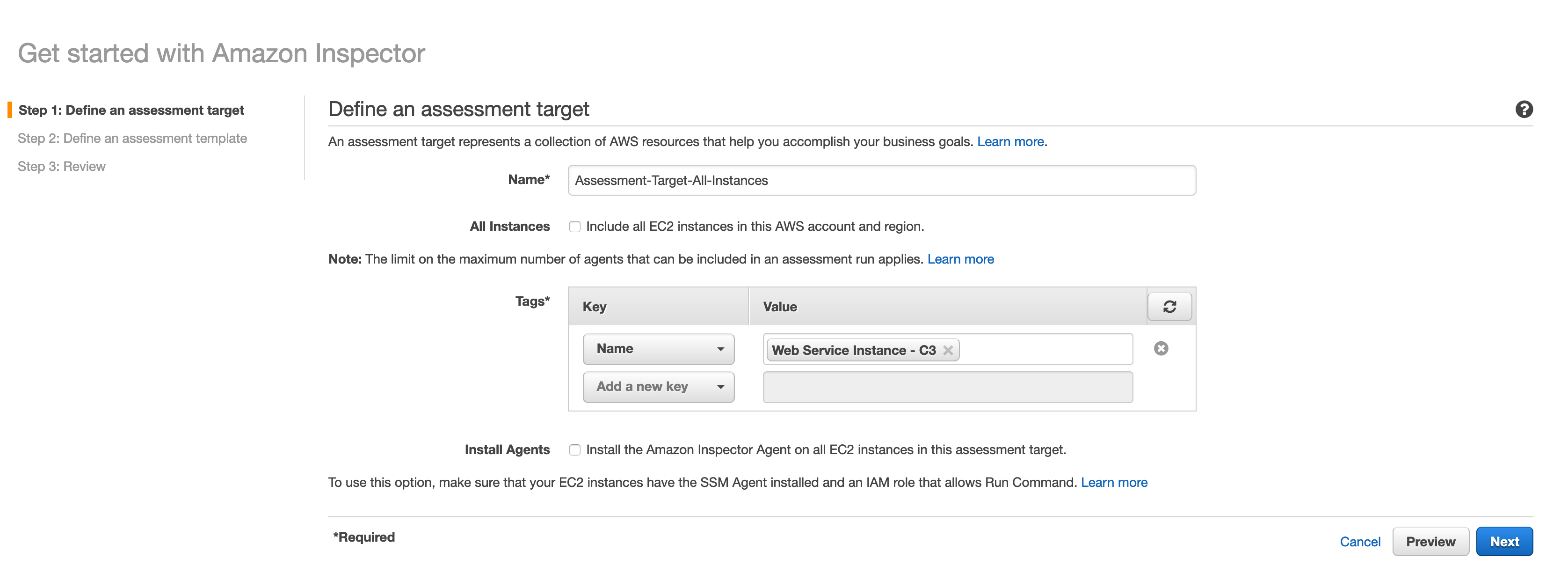Open the Name key dropdown

click(x=658, y=349)
